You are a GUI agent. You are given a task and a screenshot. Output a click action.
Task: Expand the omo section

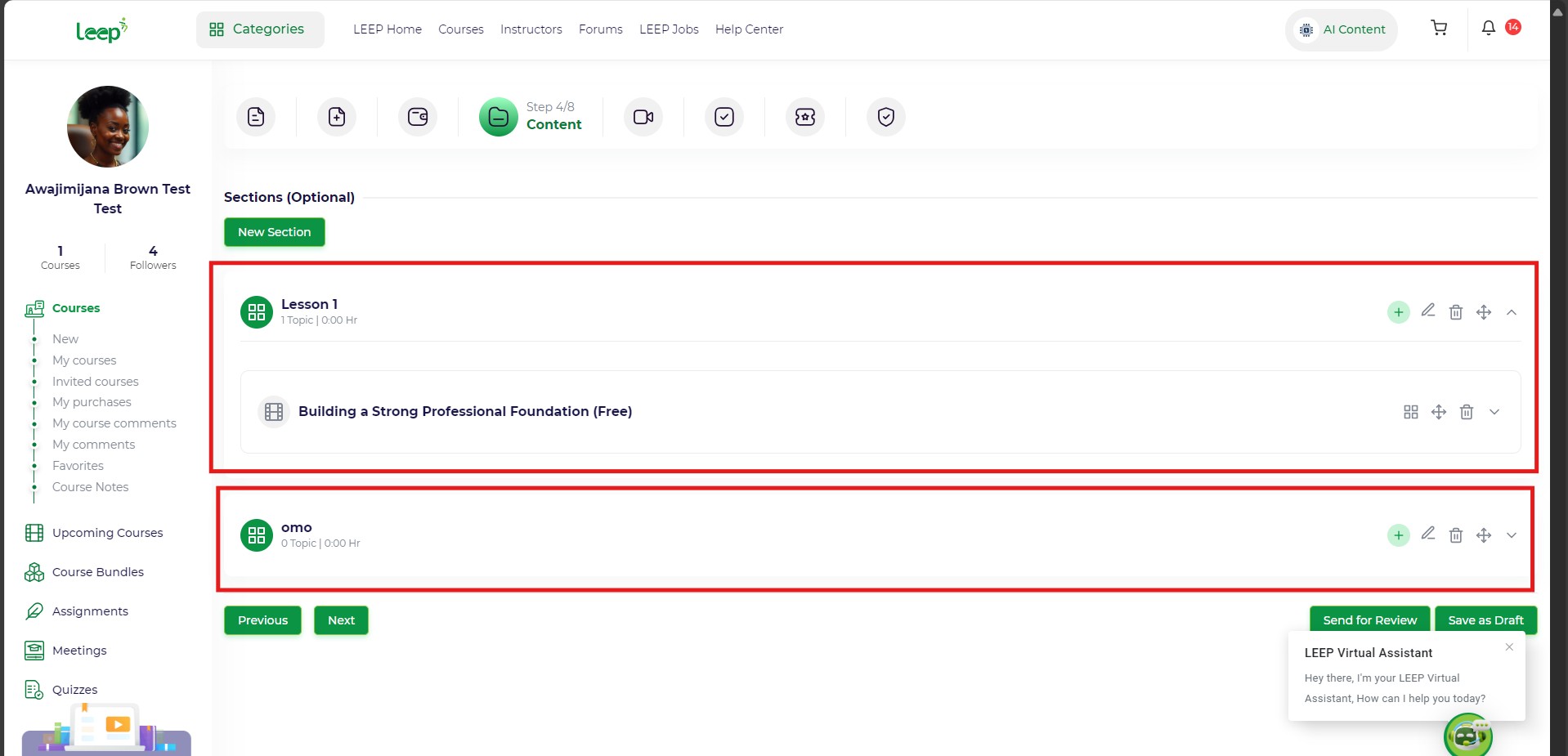(x=1511, y=535)
